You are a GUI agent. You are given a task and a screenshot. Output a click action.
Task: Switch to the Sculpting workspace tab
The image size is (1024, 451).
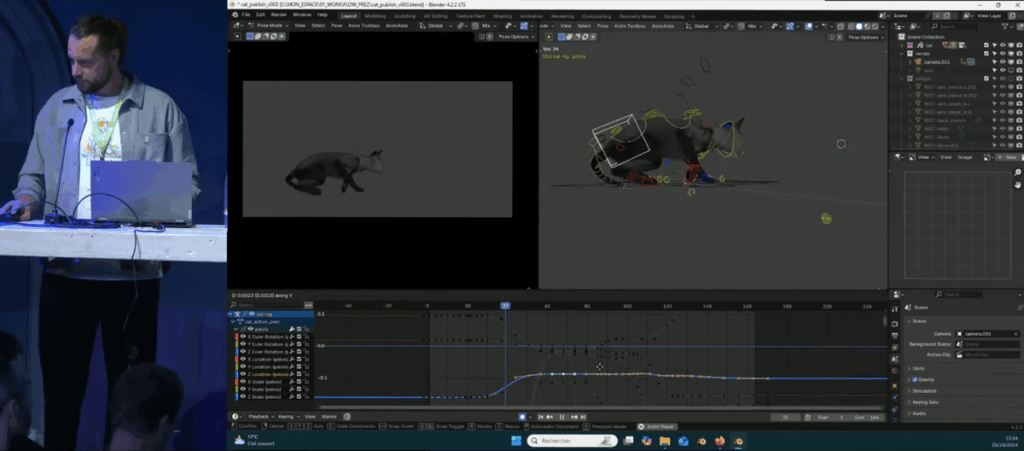coord(404,16)
